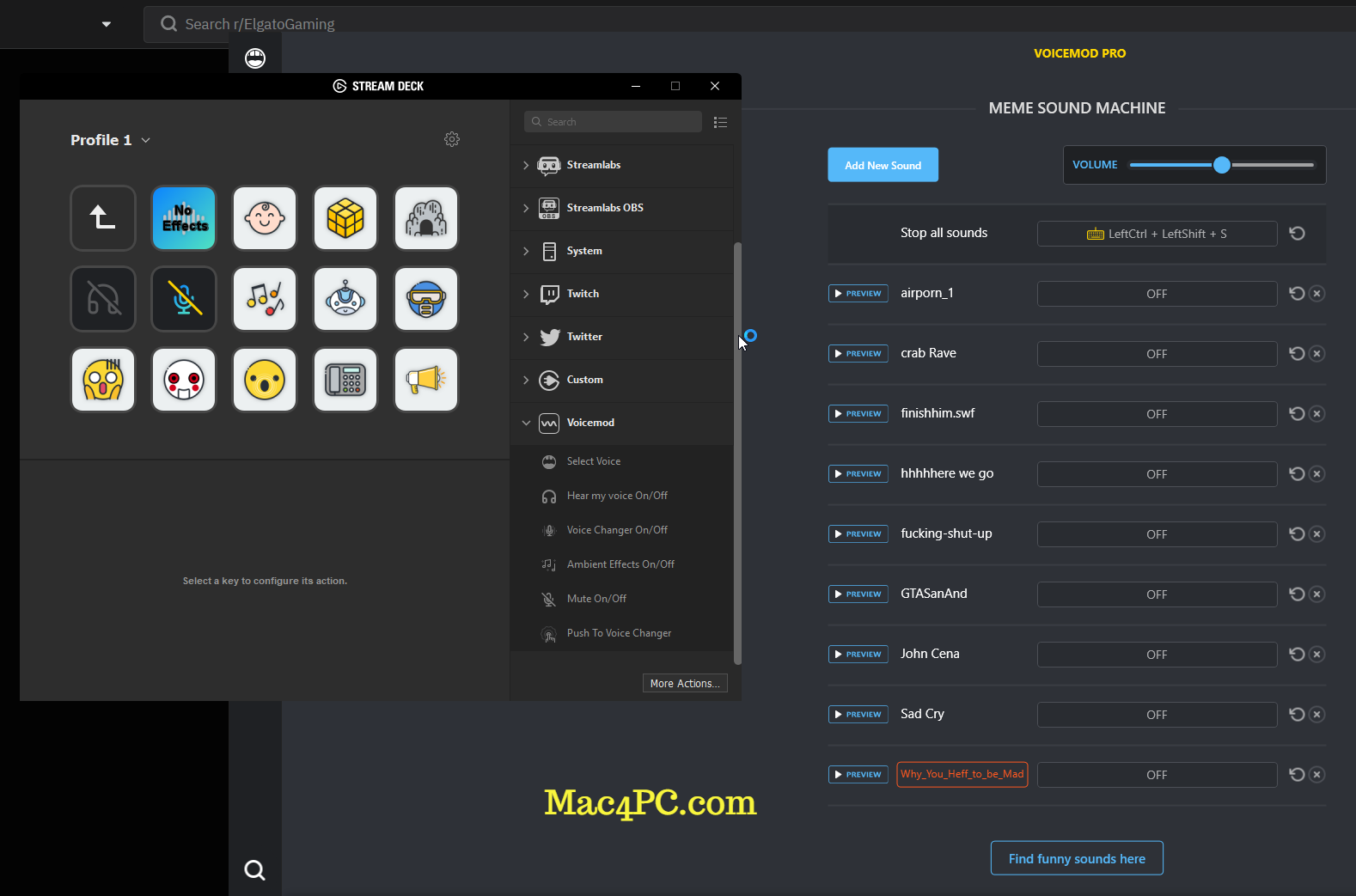Remove the John Cena sound
1356x896 pixels.
[1316, 654]
